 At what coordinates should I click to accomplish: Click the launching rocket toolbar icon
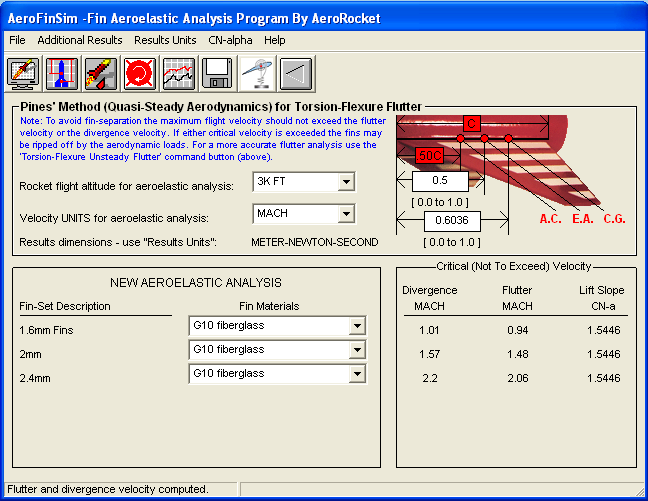(x=100, y=74)
